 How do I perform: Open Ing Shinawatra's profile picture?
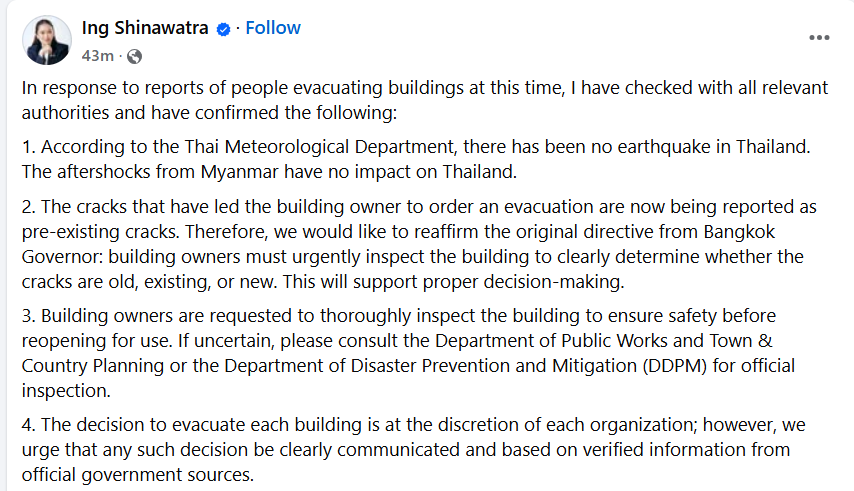coord(47,40)
